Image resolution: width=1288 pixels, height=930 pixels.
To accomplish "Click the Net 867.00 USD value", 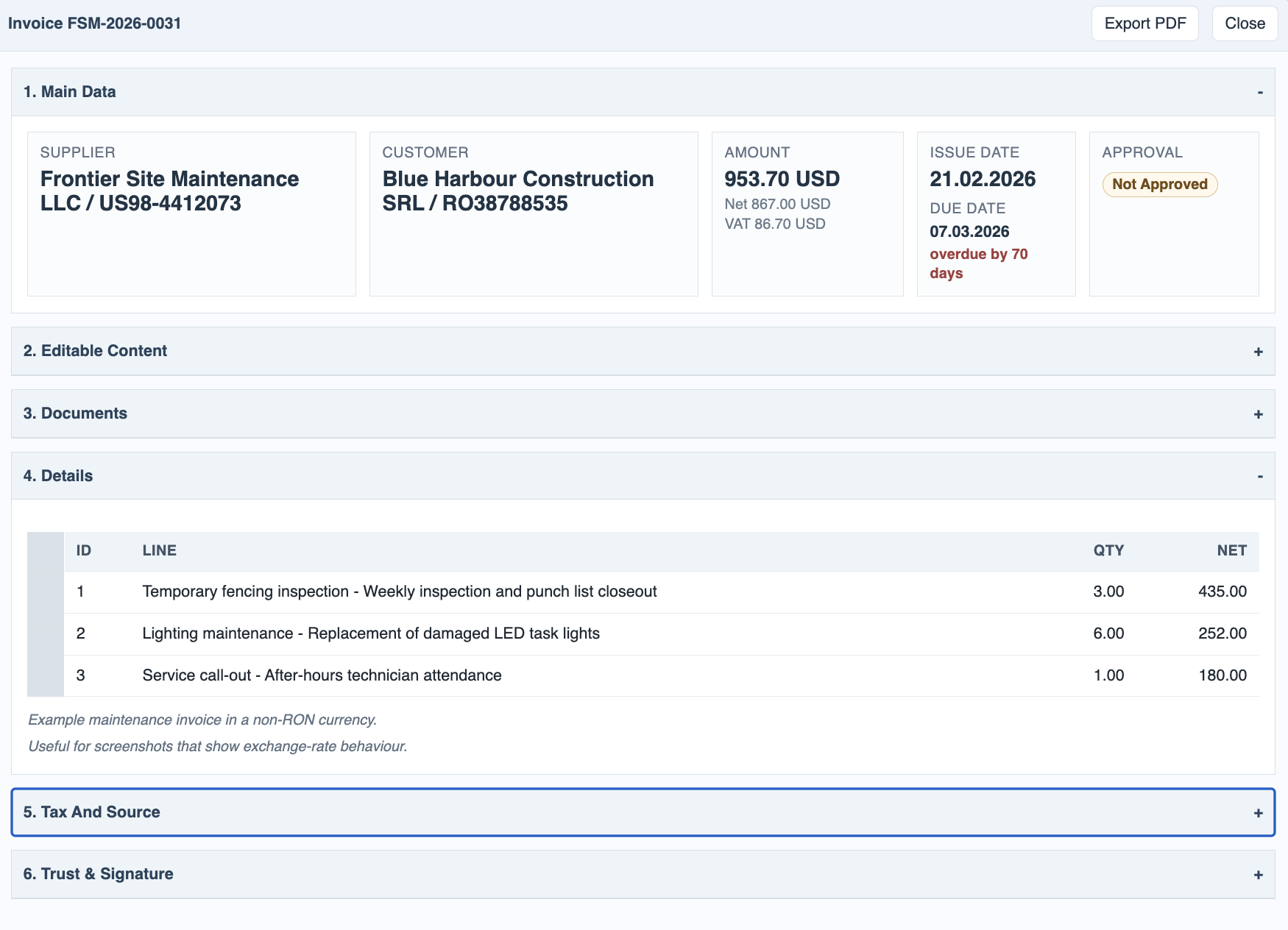I will [777, 204].
